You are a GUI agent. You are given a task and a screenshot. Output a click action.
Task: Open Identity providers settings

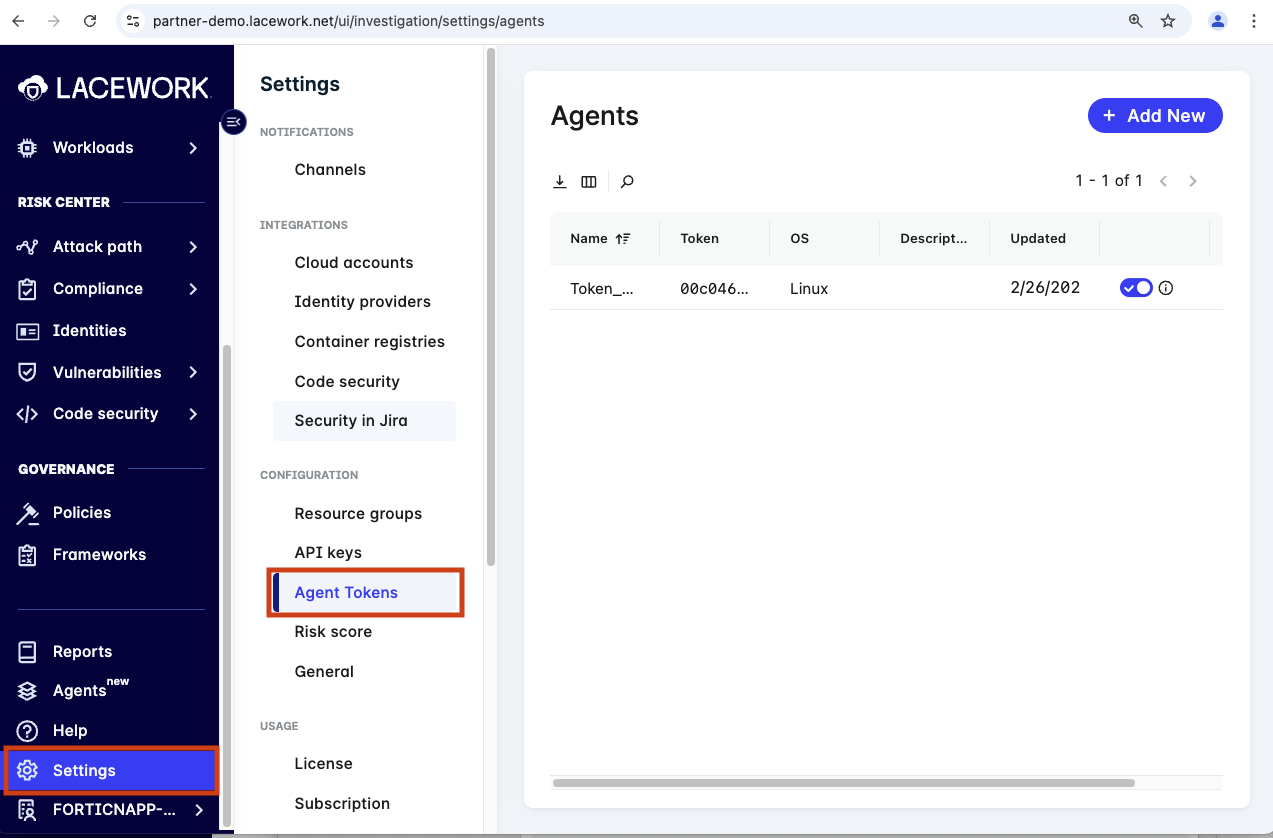(362, 302)
